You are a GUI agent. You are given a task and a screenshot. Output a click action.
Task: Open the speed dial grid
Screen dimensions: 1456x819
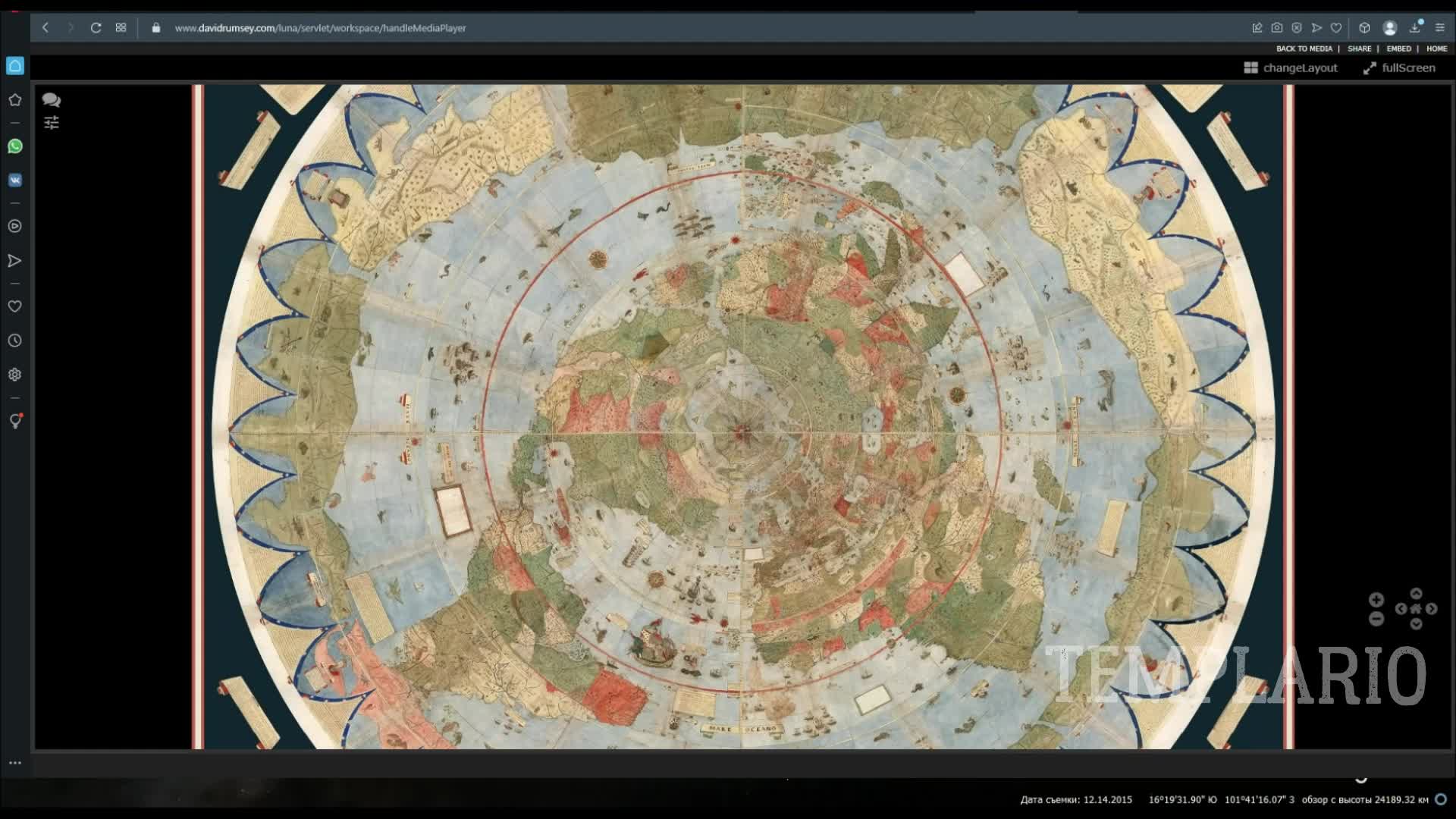tap(121, 28)
